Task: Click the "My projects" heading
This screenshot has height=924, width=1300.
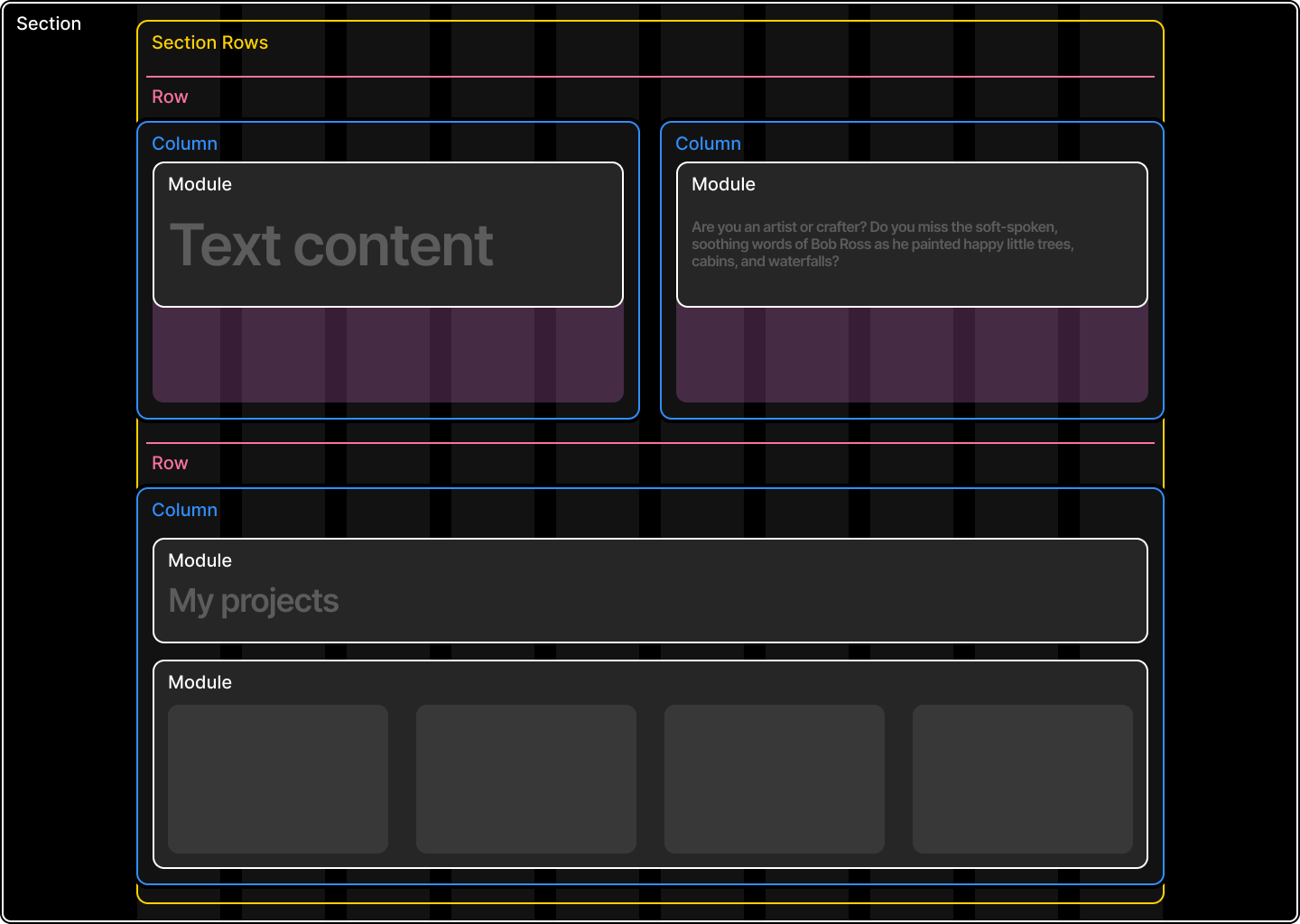Action: (254, 601)
